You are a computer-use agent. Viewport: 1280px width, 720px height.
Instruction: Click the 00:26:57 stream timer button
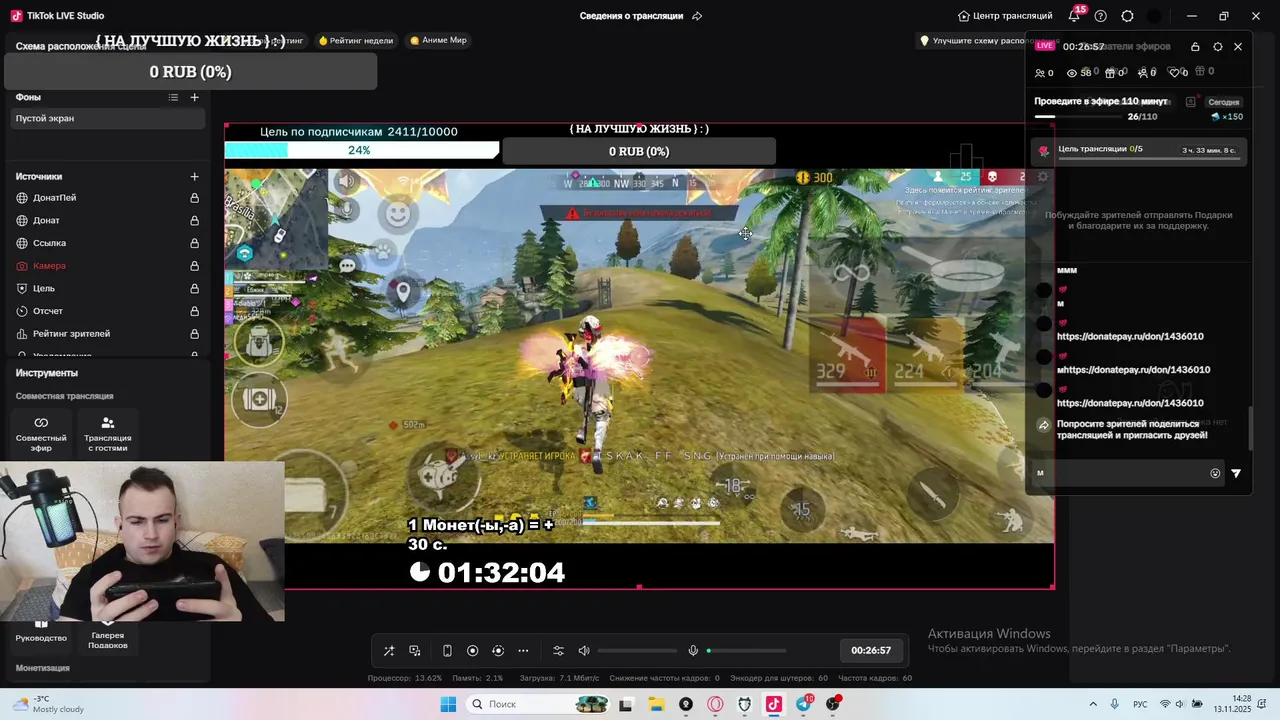click(871, 650)
